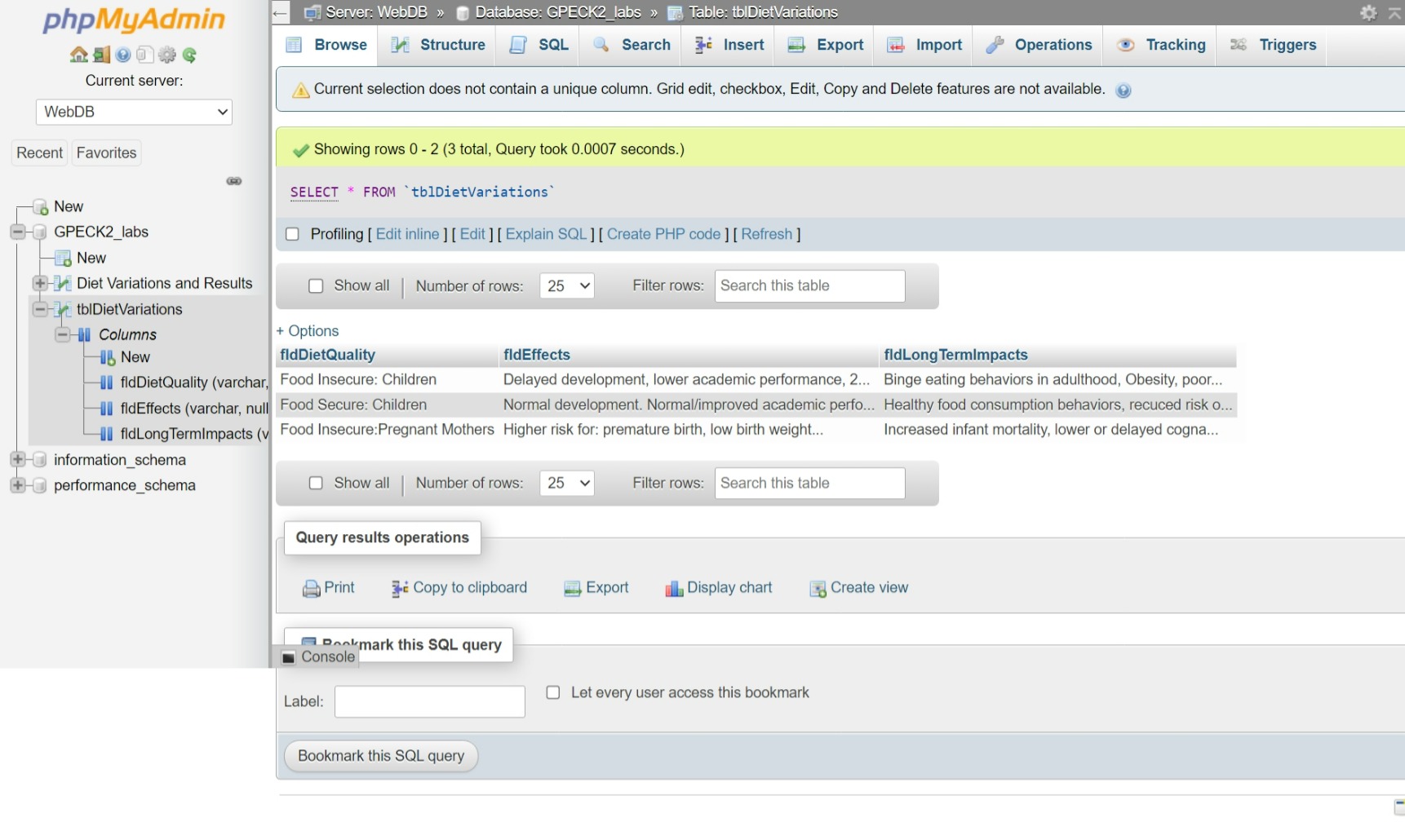Click the Display chart icon
Screen dimensions: 1405x840
[x=674, y=588]
